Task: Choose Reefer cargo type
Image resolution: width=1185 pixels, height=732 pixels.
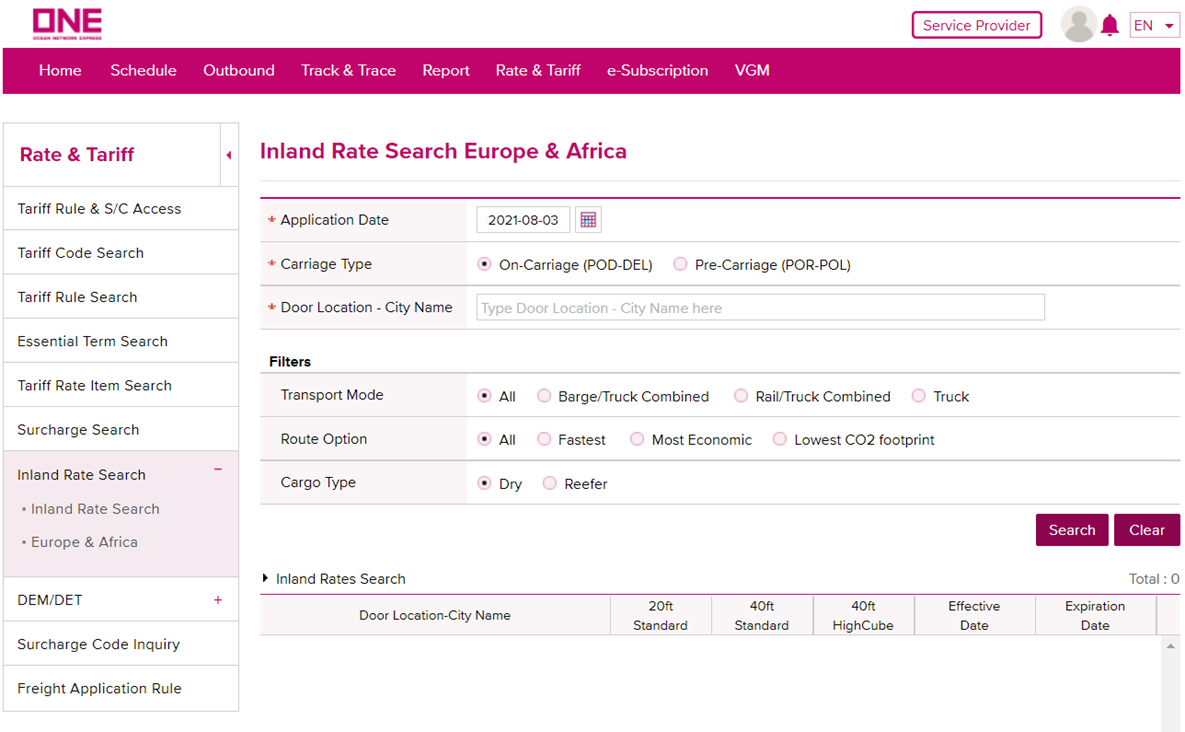Action: point(549,483)
